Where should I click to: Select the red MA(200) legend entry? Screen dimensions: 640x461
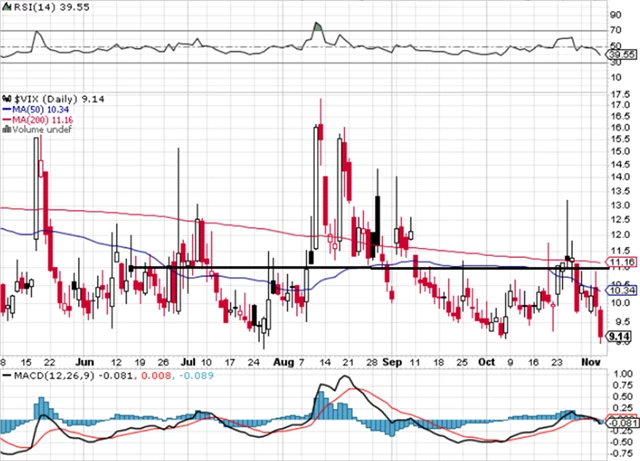point(42,118)
